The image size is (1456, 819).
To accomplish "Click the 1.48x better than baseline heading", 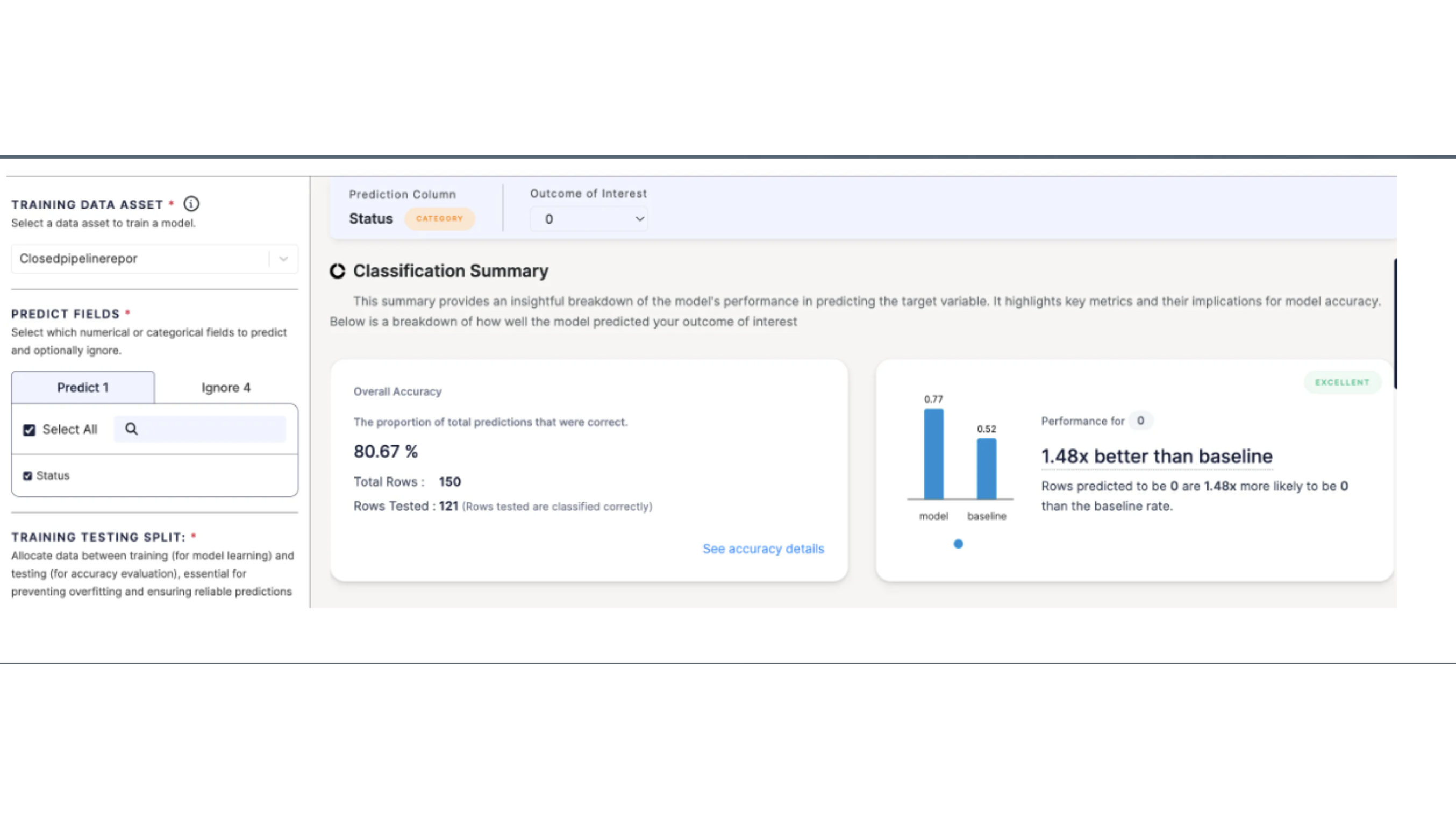I will pos(1157,456).
